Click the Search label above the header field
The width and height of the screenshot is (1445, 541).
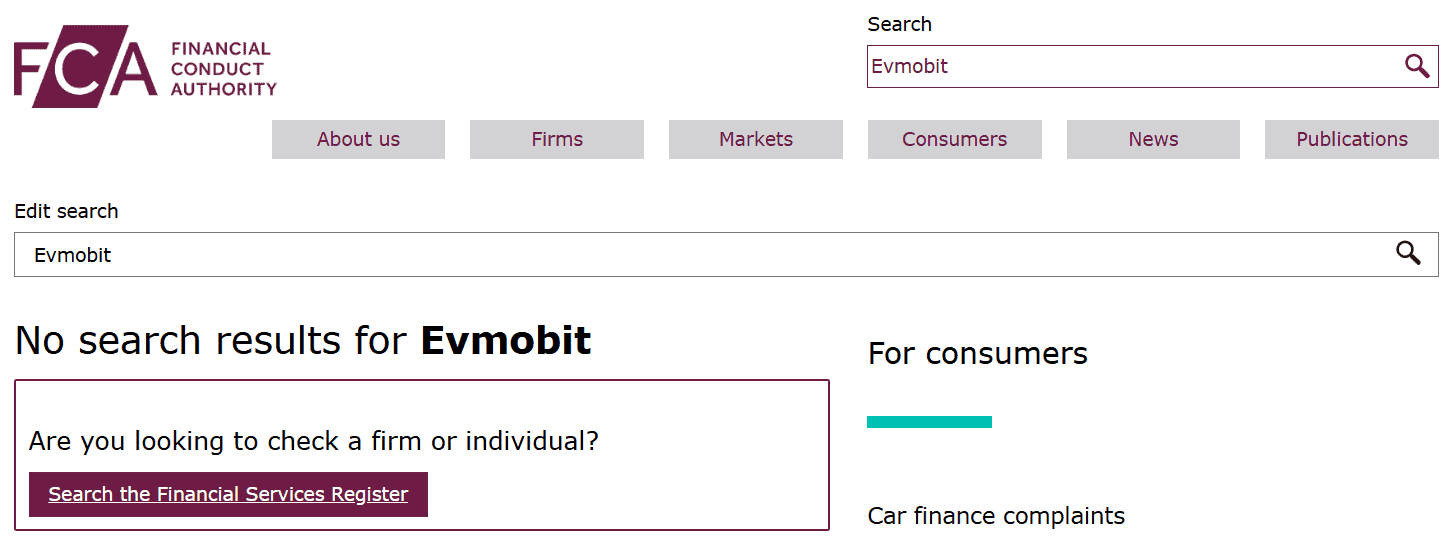899,24
